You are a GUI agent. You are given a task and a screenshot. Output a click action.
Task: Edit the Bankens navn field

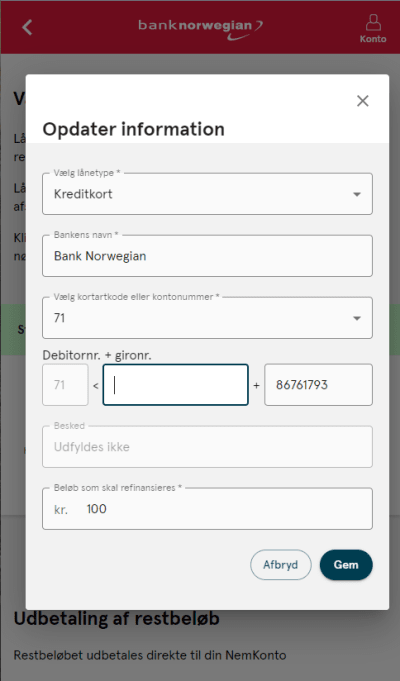207,256
